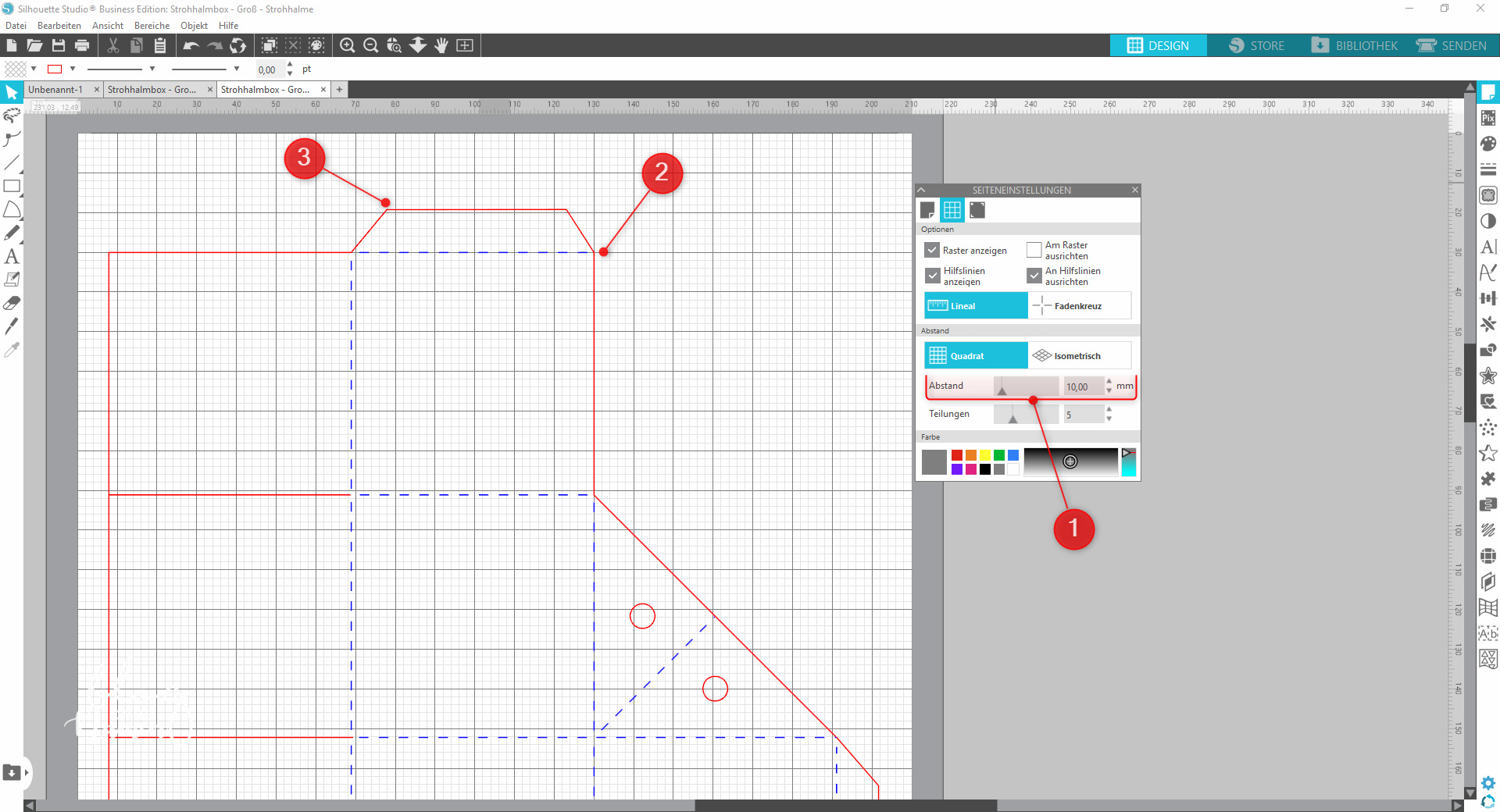Open the grid settings tab icon
This screenshot has width=1500, height=812.
tap(952, 210)
